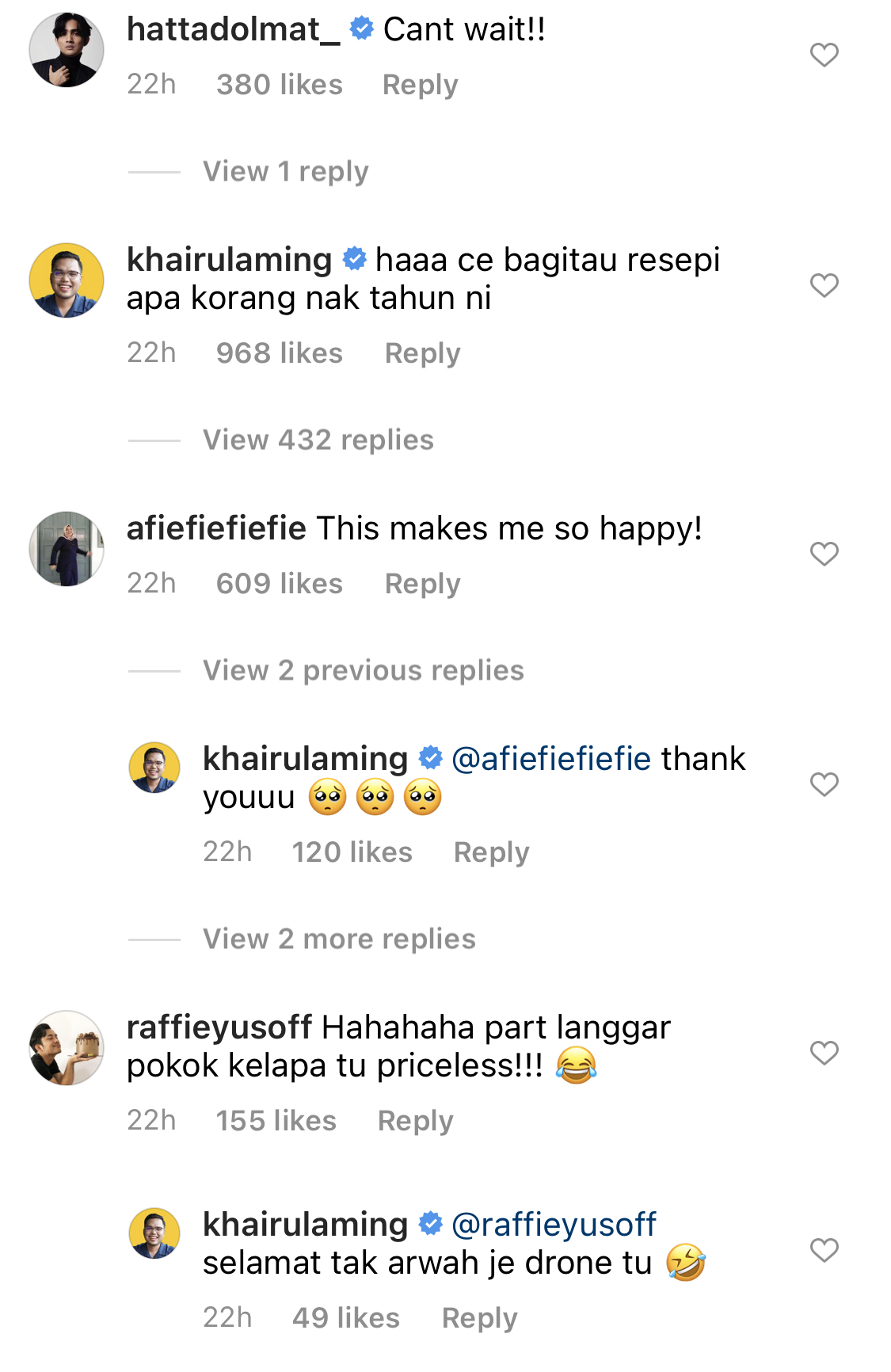Like raffieyusoff's pokok kelapa comment

click(824, 1053)
